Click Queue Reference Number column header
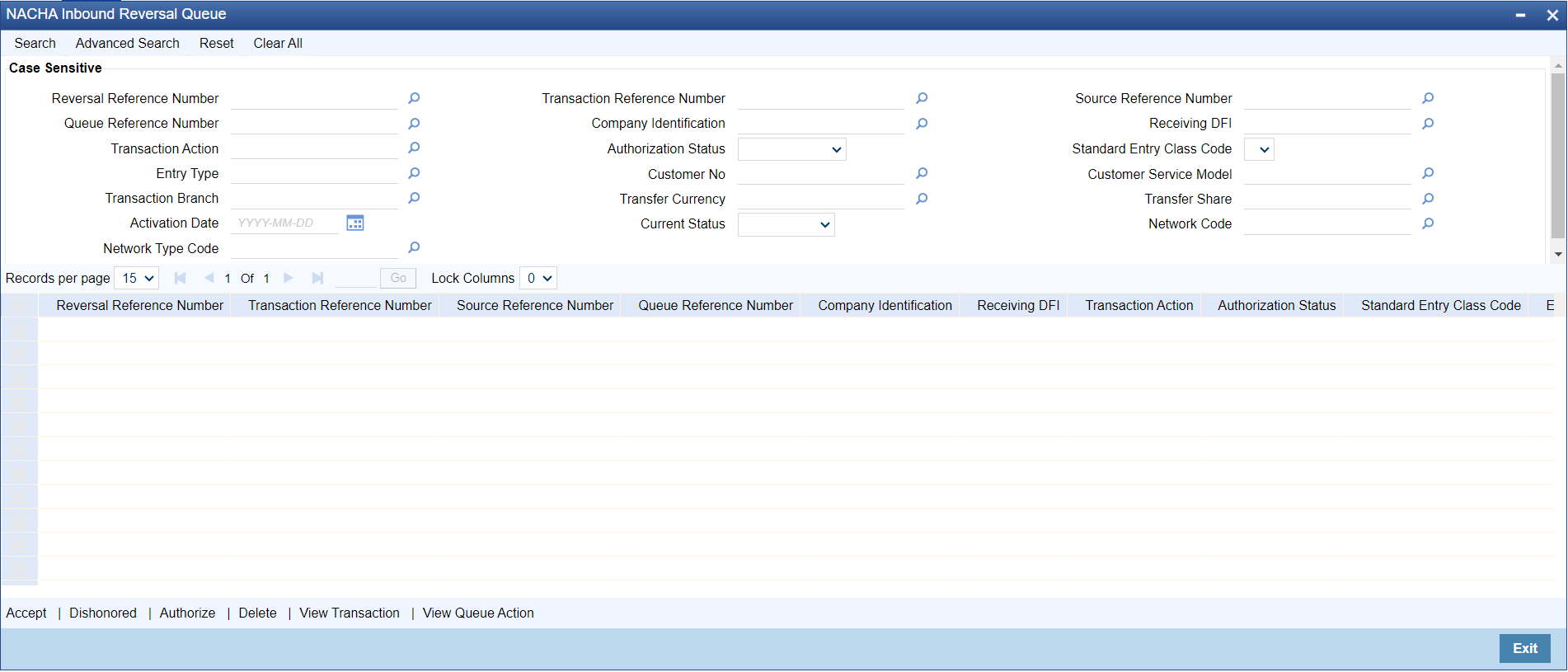Viewport: 1568px width, 672px height. tap(716, 305)
